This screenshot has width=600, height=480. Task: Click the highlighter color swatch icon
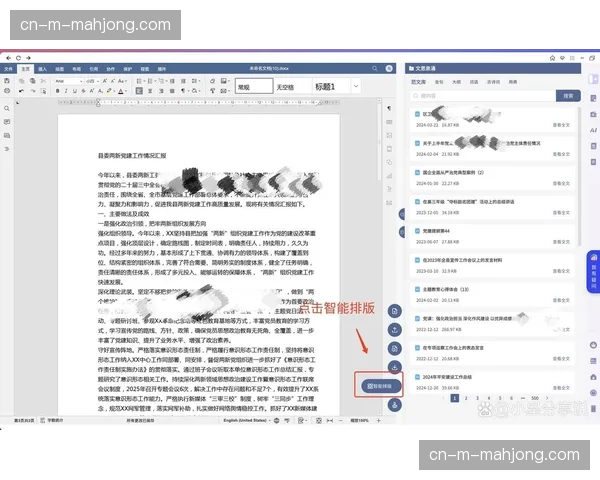click(x=109, y=91)
